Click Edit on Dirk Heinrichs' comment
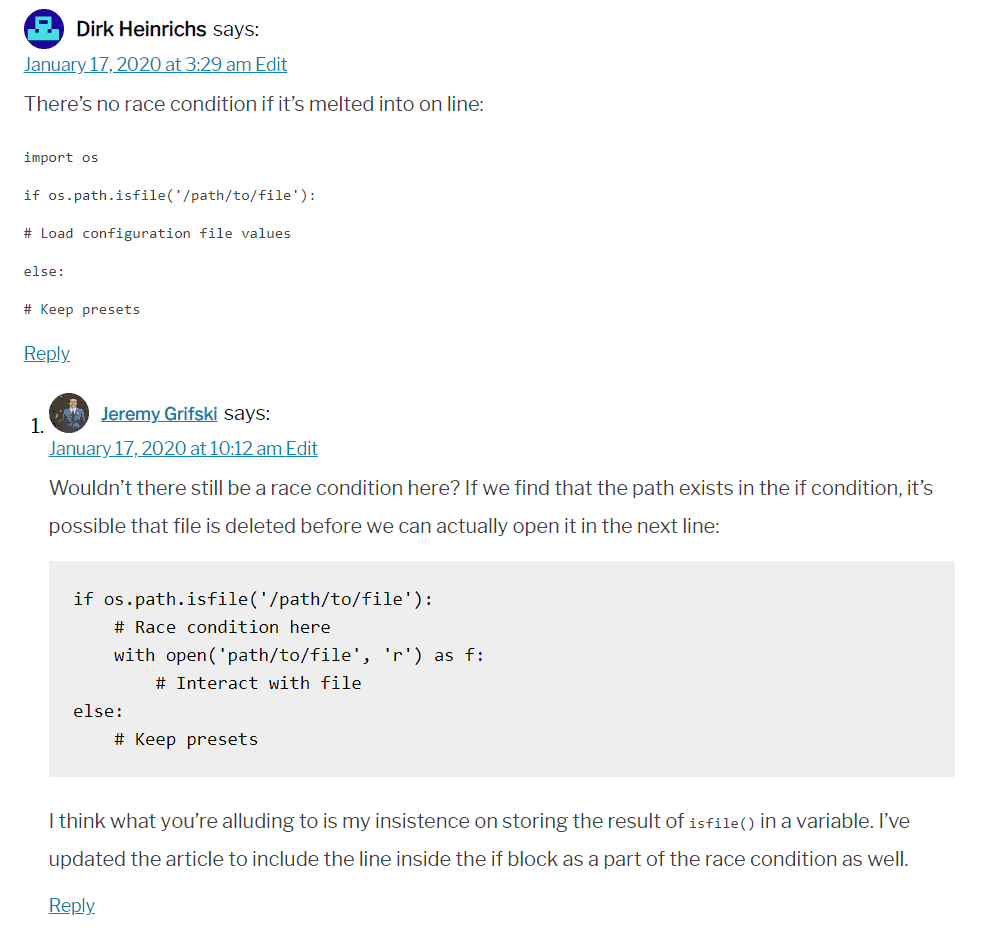 pos(273,63)
